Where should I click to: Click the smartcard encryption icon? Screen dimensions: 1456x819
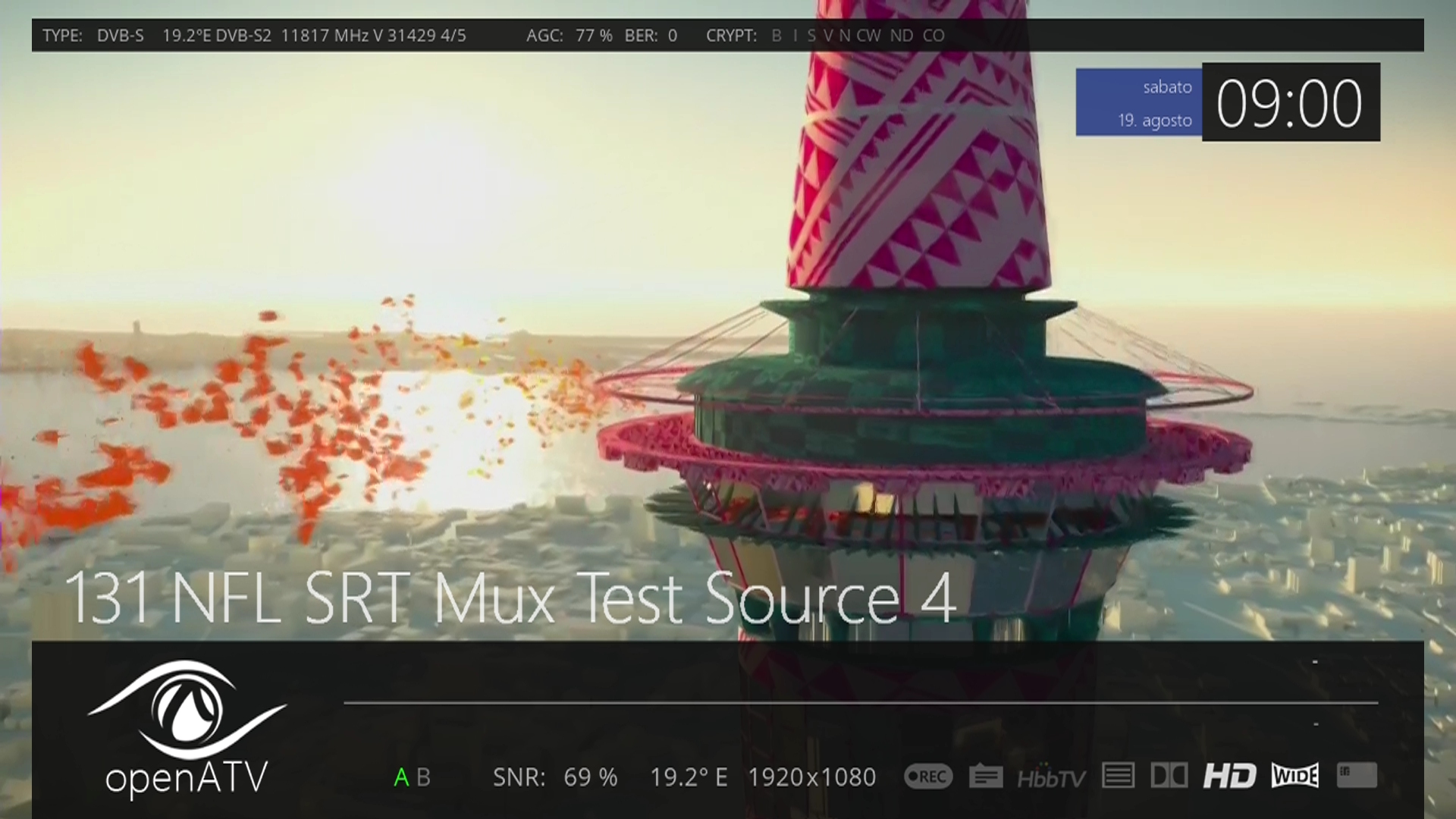pos(1356,775)
